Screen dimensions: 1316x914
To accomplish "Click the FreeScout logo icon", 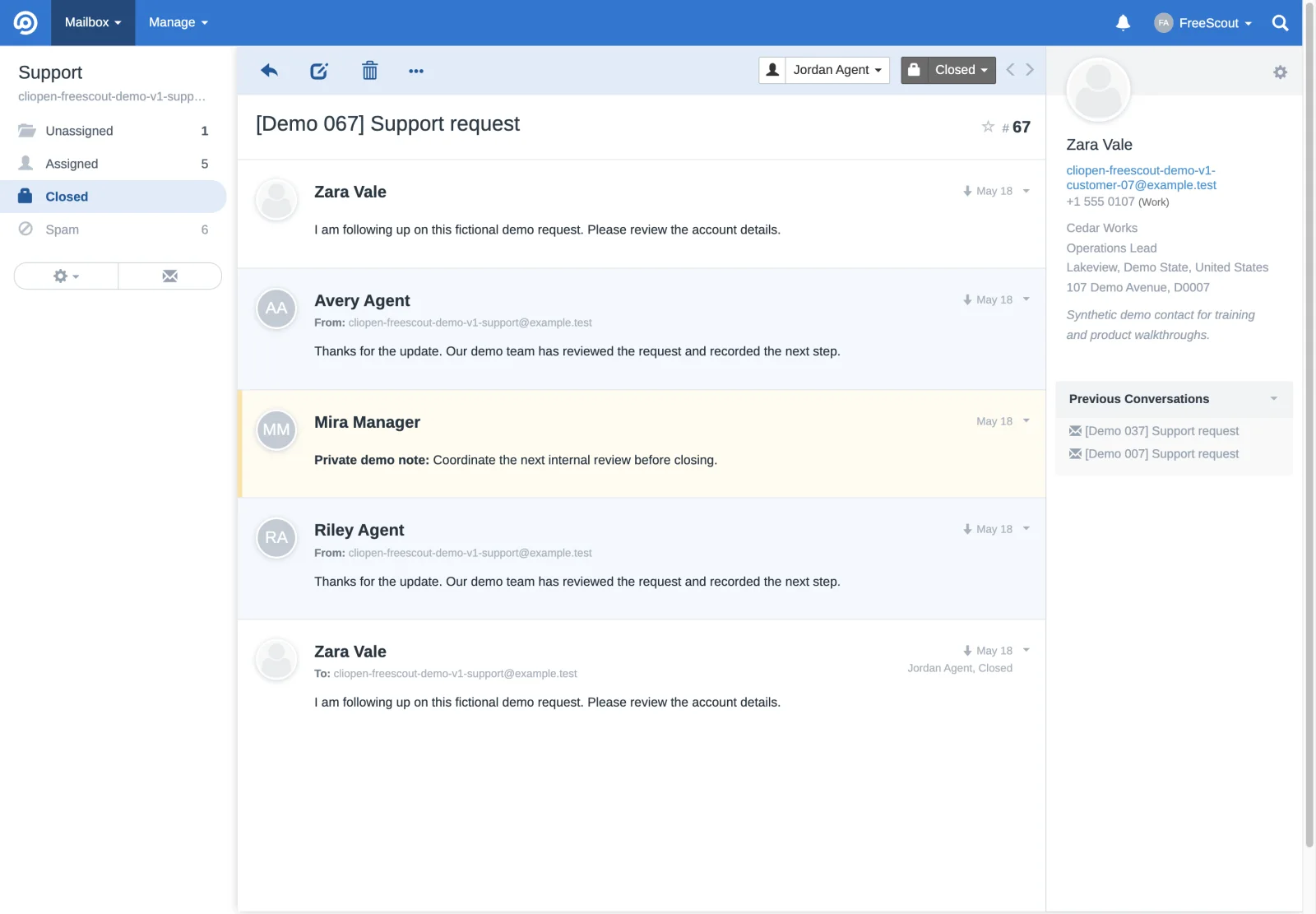I will [25, 22].
